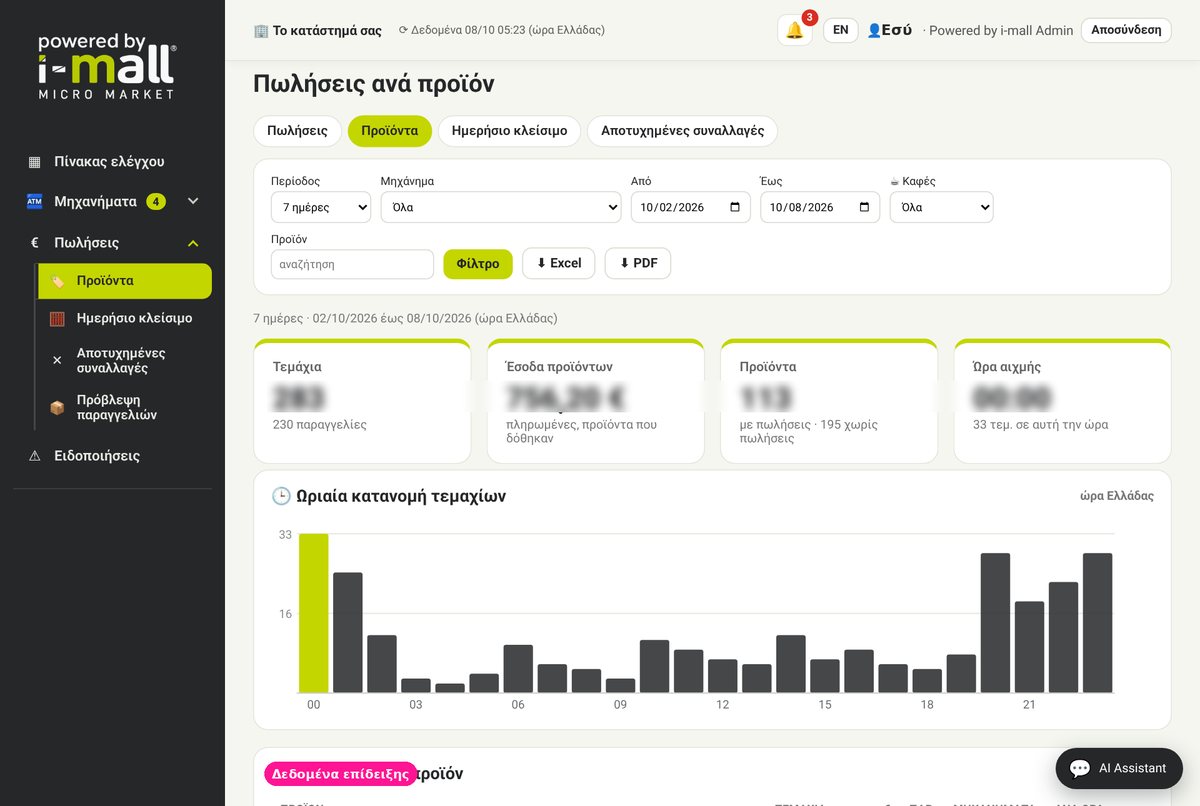The height and width of the screenshot is (806, 1200).
Task: Open the calendar picker for Έως date
Action: pos(865,207)
